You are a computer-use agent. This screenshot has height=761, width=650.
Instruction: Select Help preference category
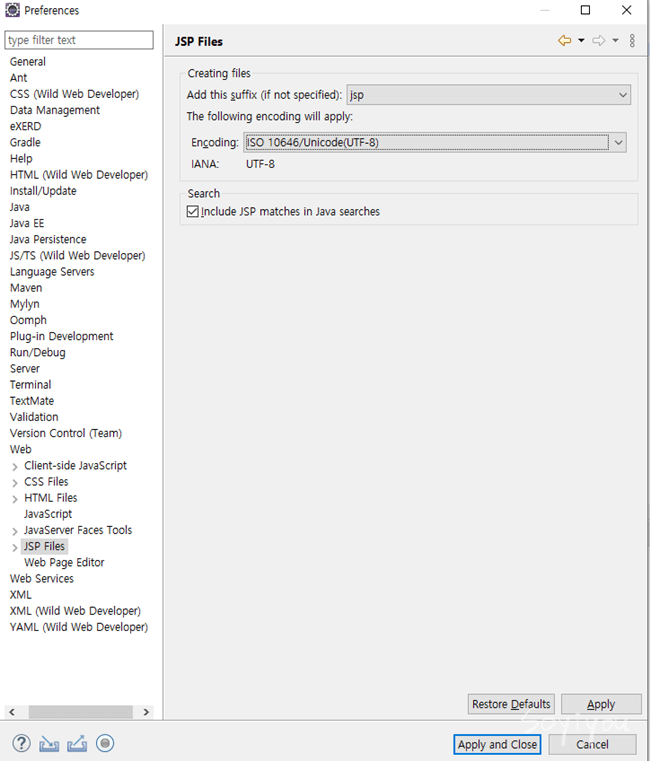point(21,158)
